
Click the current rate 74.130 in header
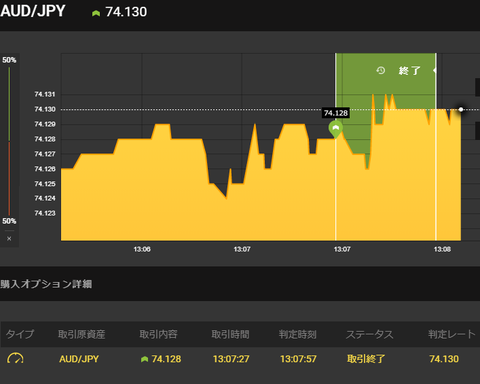(x=126, y=12)
